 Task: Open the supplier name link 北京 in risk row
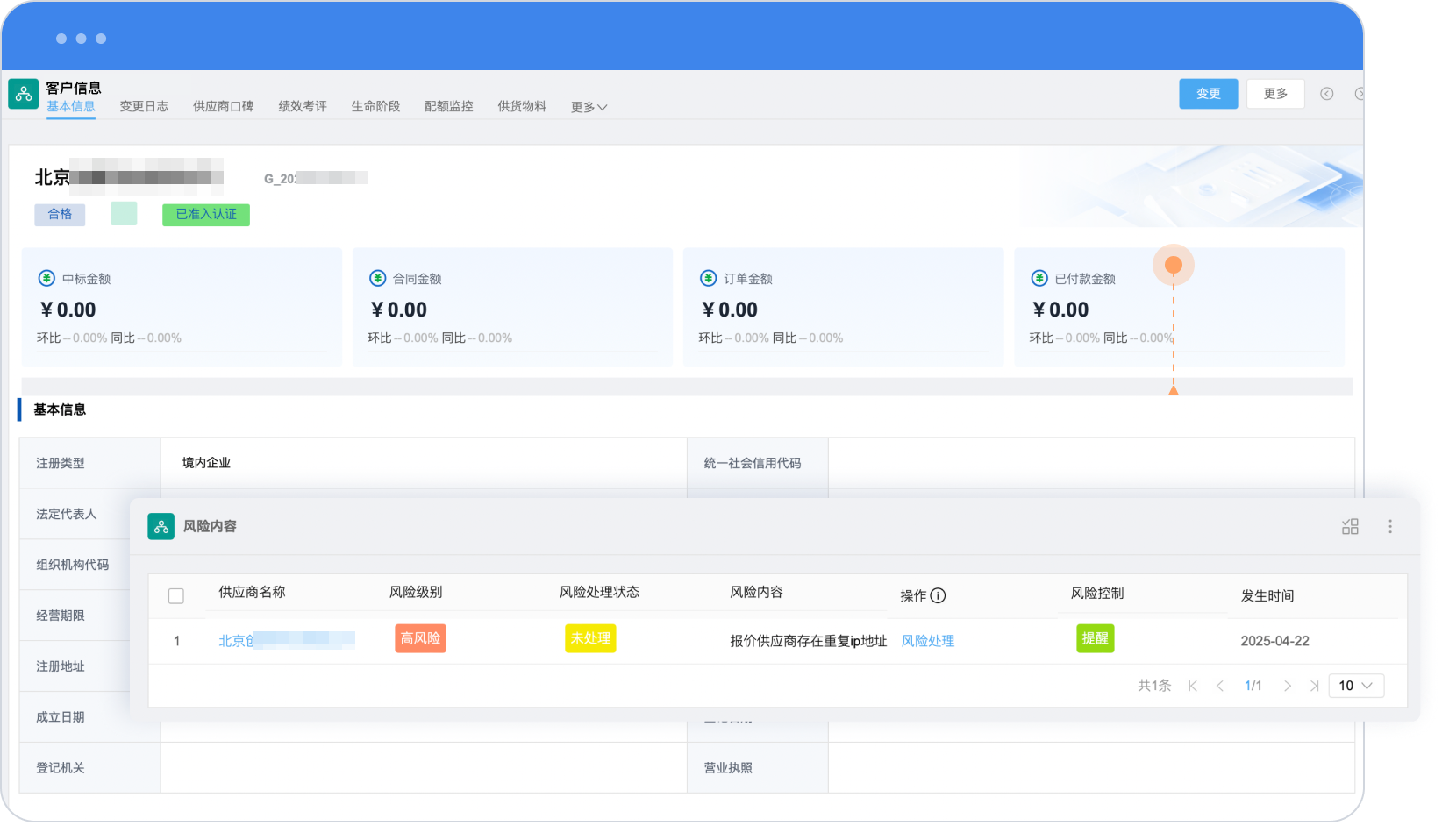286,641
